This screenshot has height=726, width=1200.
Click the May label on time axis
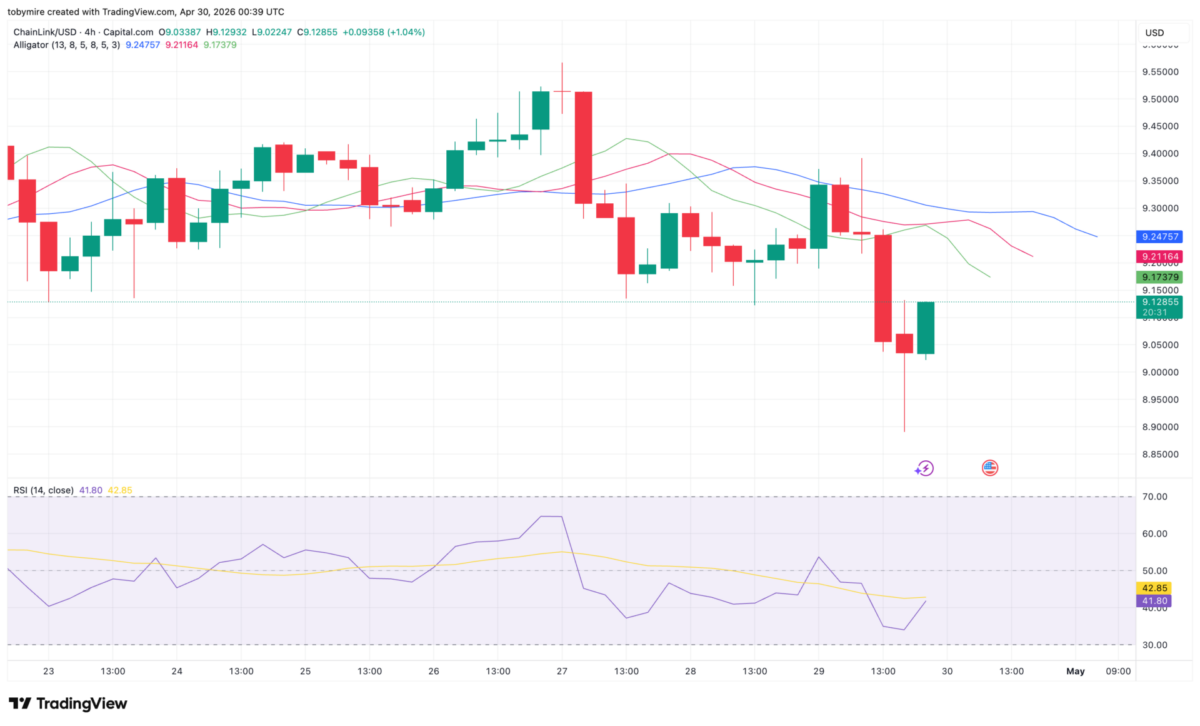coord(1075,671)
